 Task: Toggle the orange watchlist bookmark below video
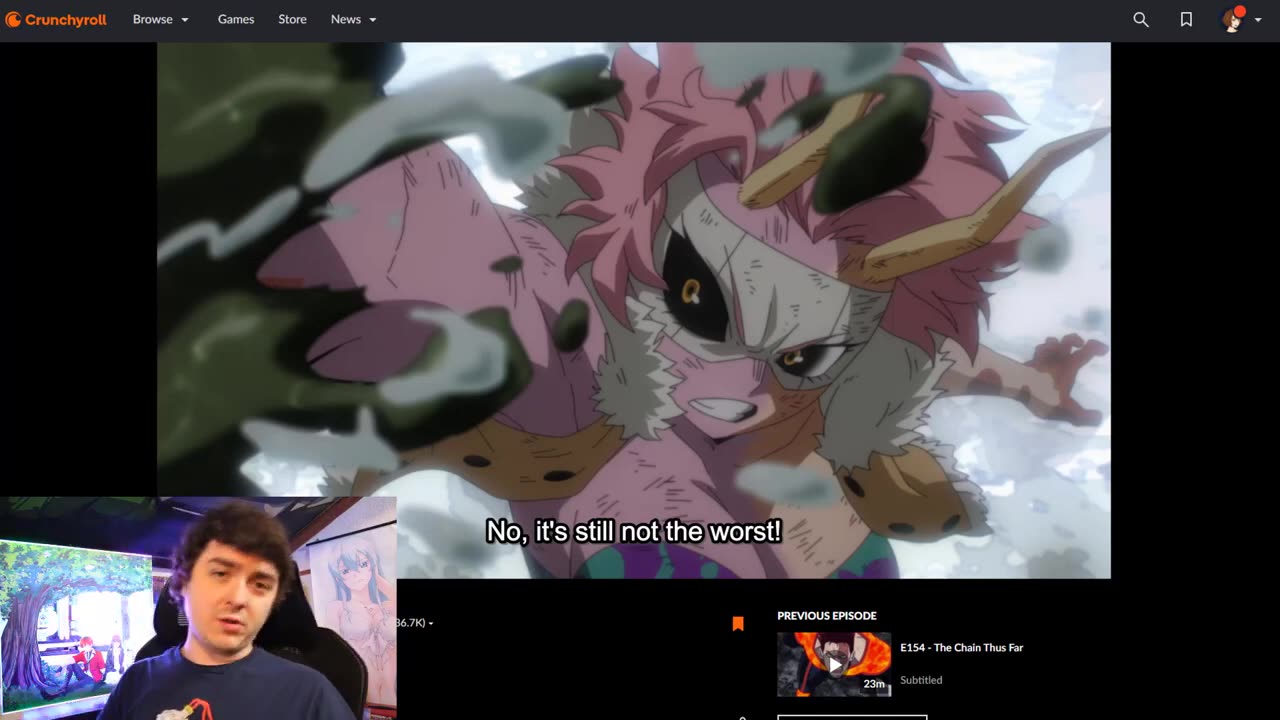click(738, 623)
